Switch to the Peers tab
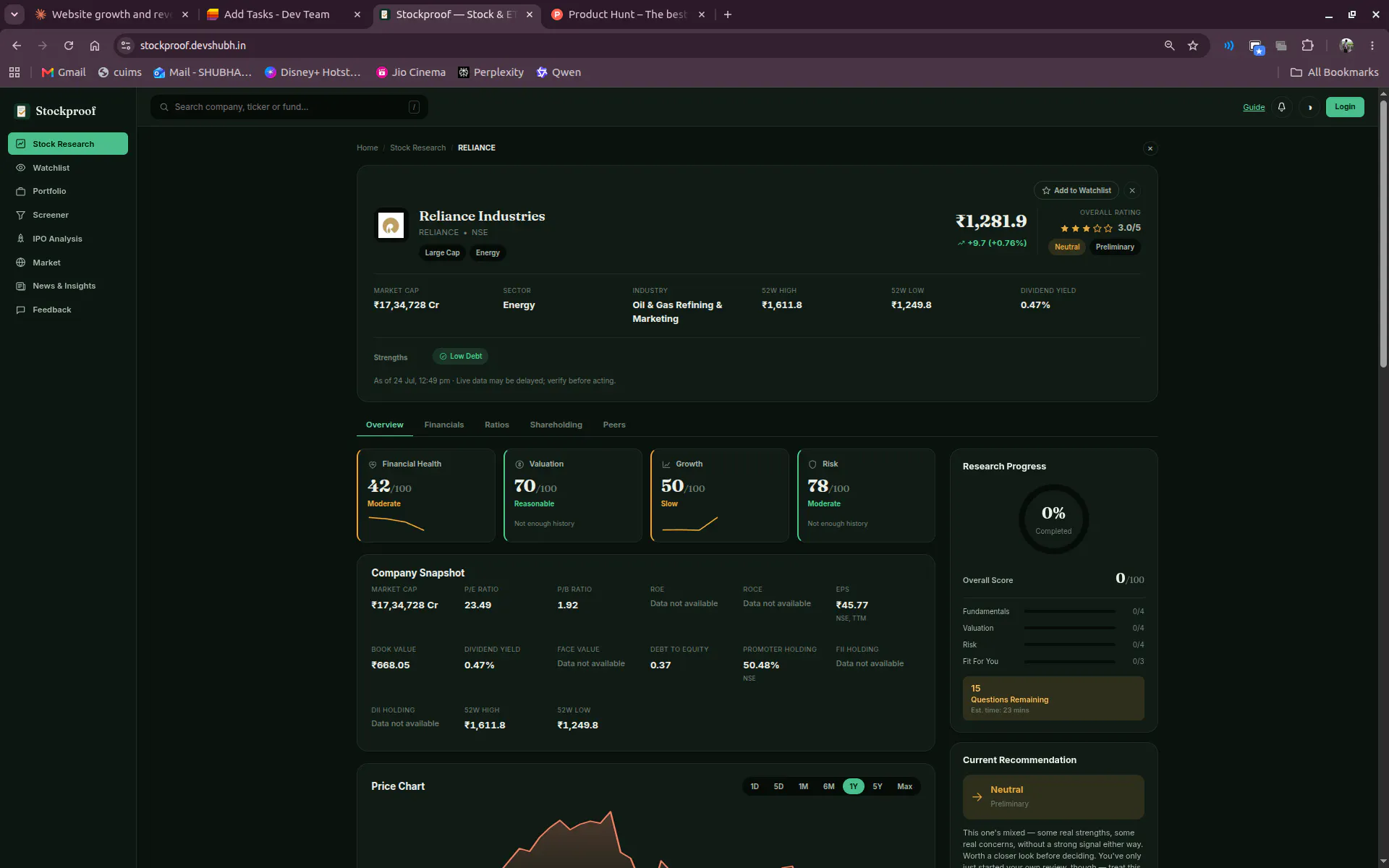1389x868 pixels. click(614, 425)
